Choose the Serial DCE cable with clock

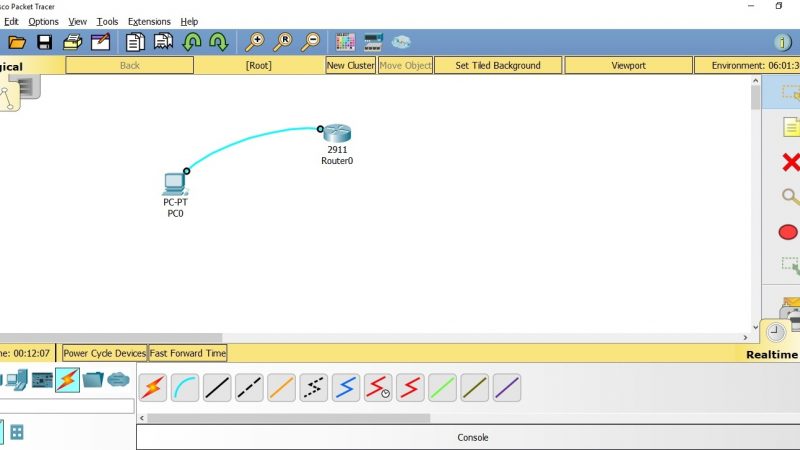point(378,388)
